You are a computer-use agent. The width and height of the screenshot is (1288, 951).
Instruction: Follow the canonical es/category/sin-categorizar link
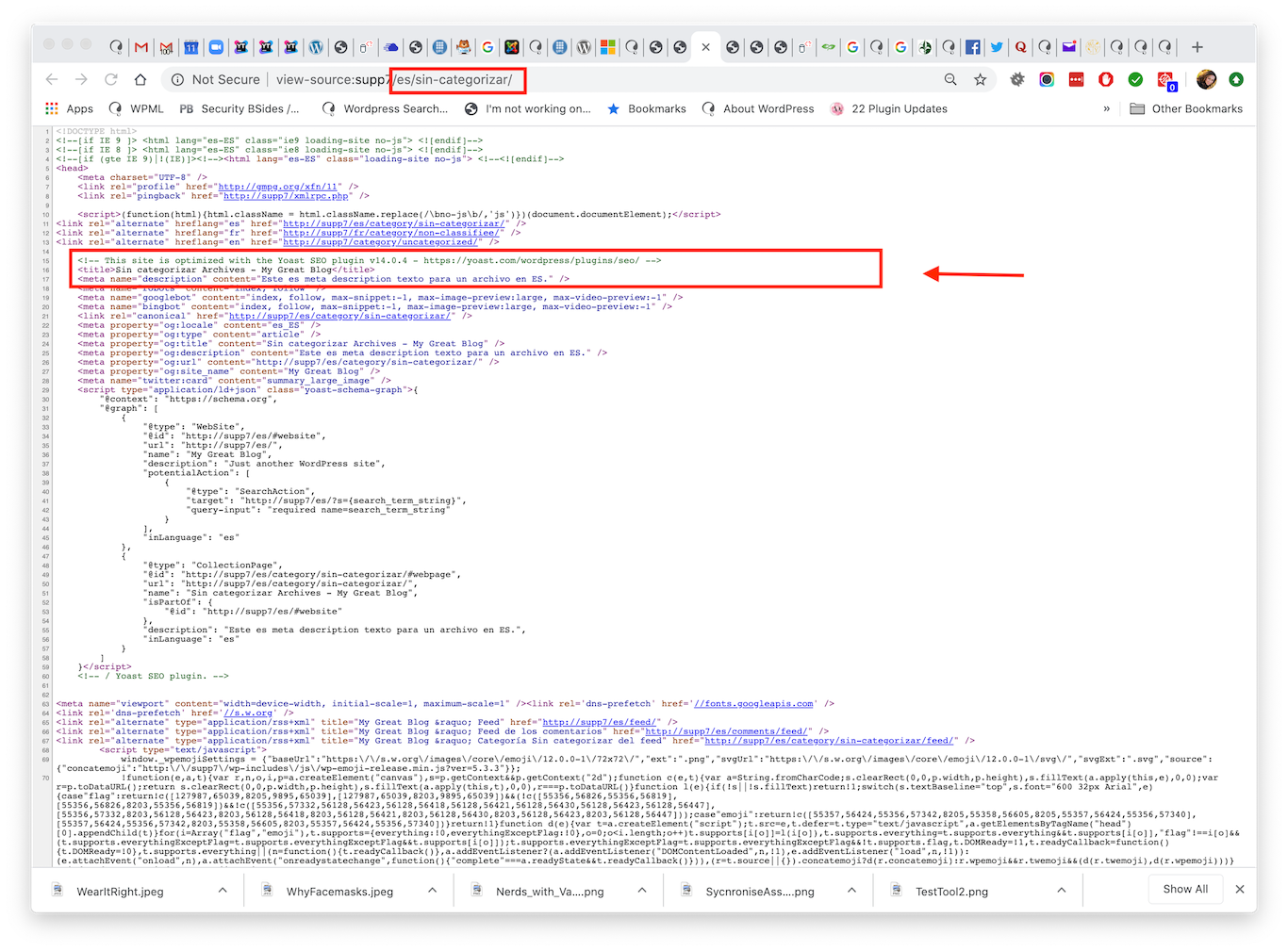(x=339, y=316)
